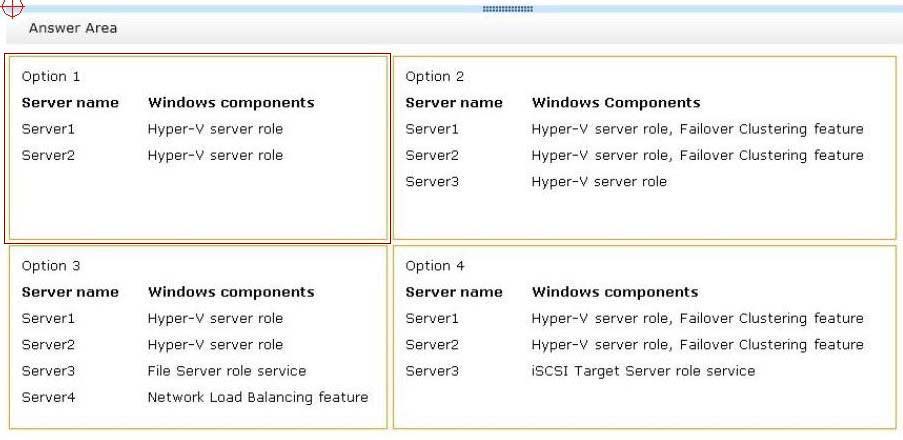Select the Option 3 answer box
903x440 pixels.
[x=198, y=337]
